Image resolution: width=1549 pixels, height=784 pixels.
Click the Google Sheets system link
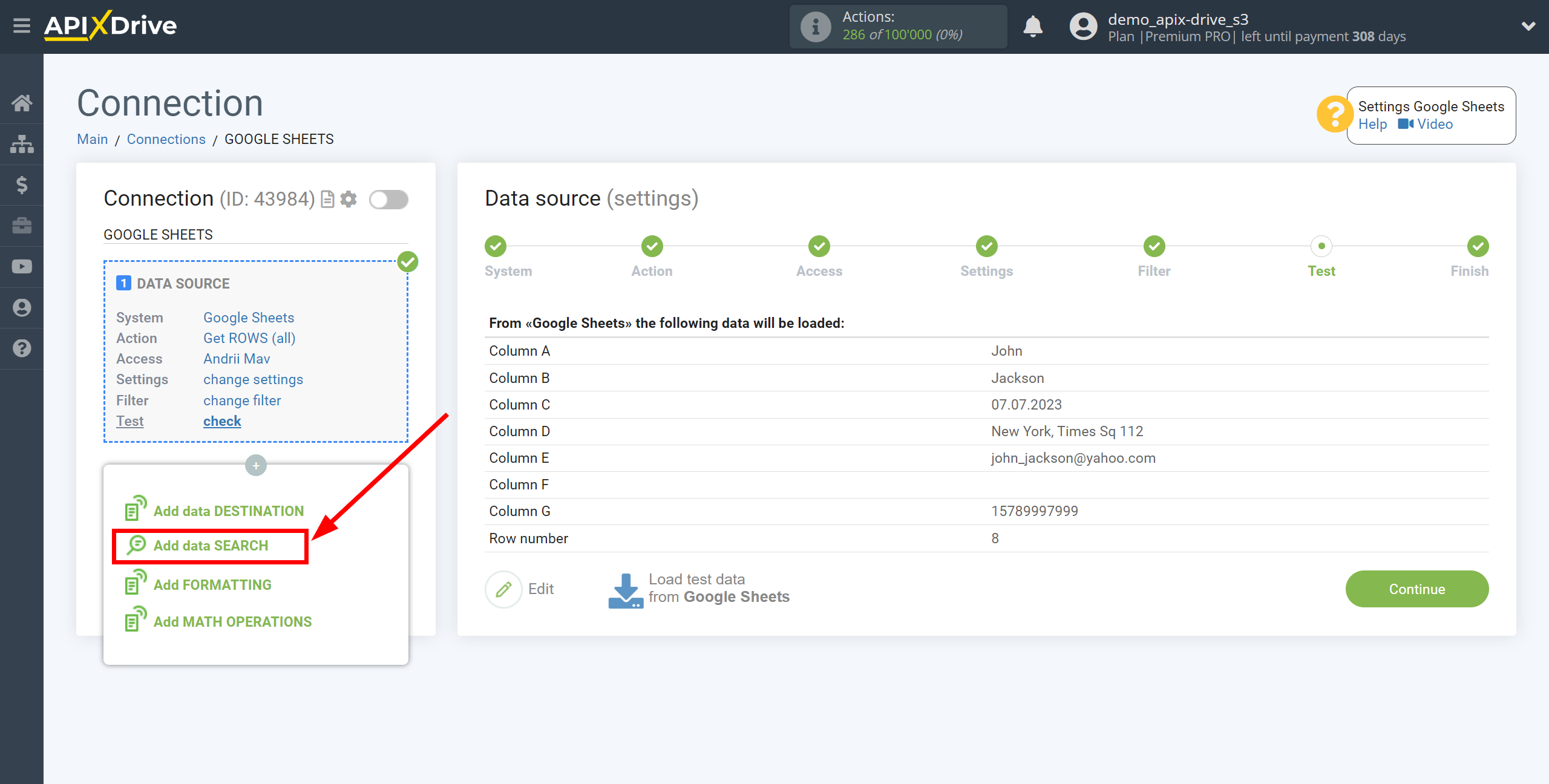click(249, 318)
